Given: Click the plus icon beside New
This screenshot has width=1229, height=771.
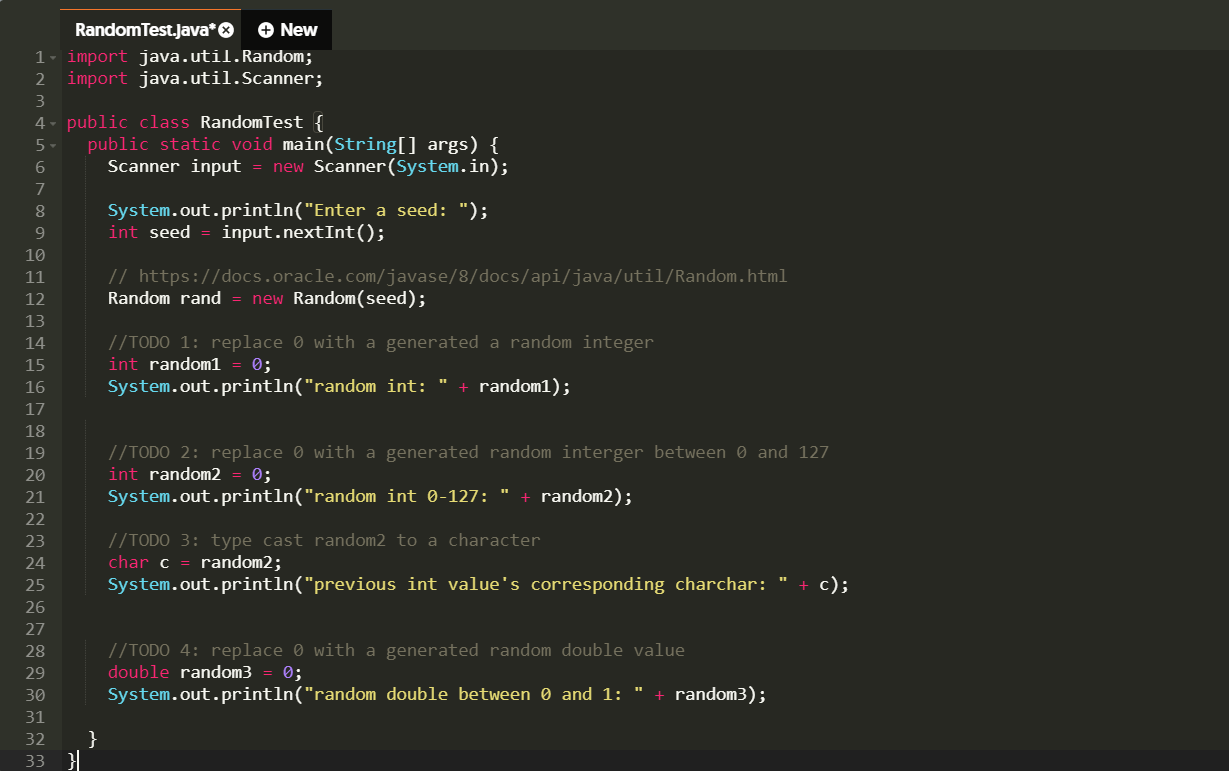Looking at the screenshot, I should point(265,30).
